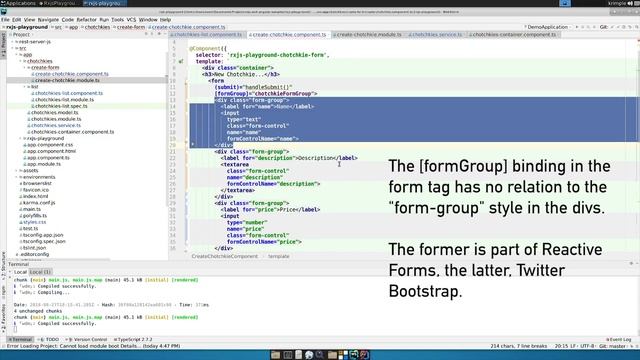The height and width of the screenshot is (360, 640).
Task: Collapse all in Project panel header
Action: tap(153, 34)
